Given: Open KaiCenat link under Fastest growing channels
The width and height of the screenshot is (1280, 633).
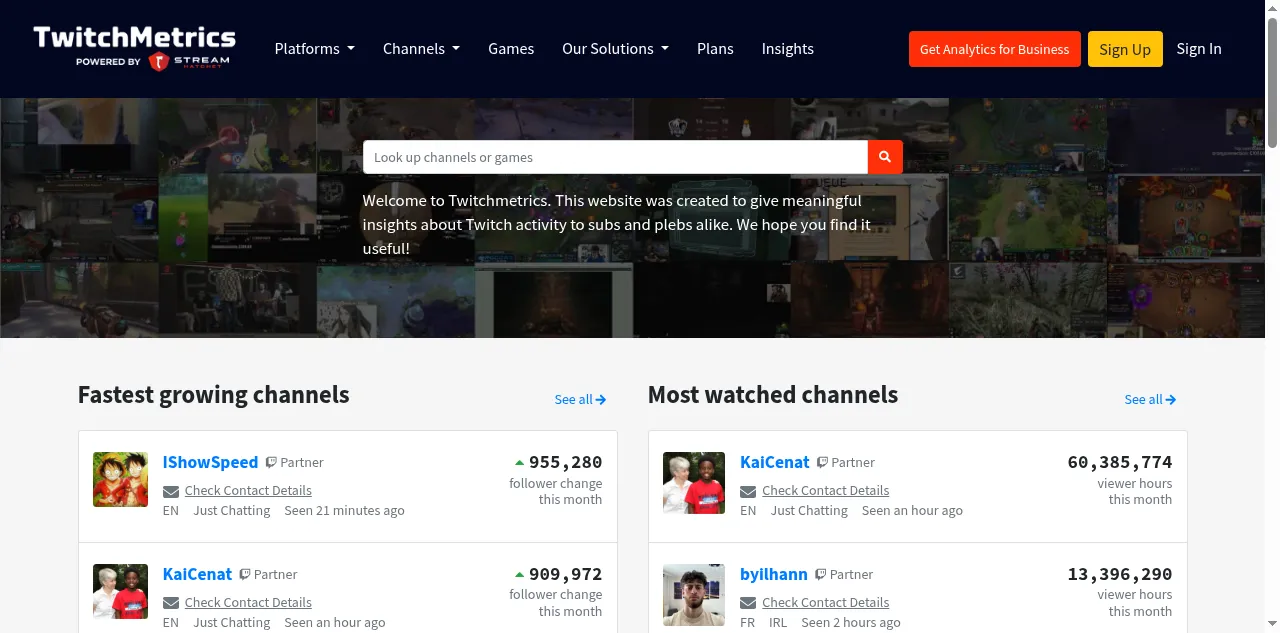Looking at the screenshot, I should [197, 574].
